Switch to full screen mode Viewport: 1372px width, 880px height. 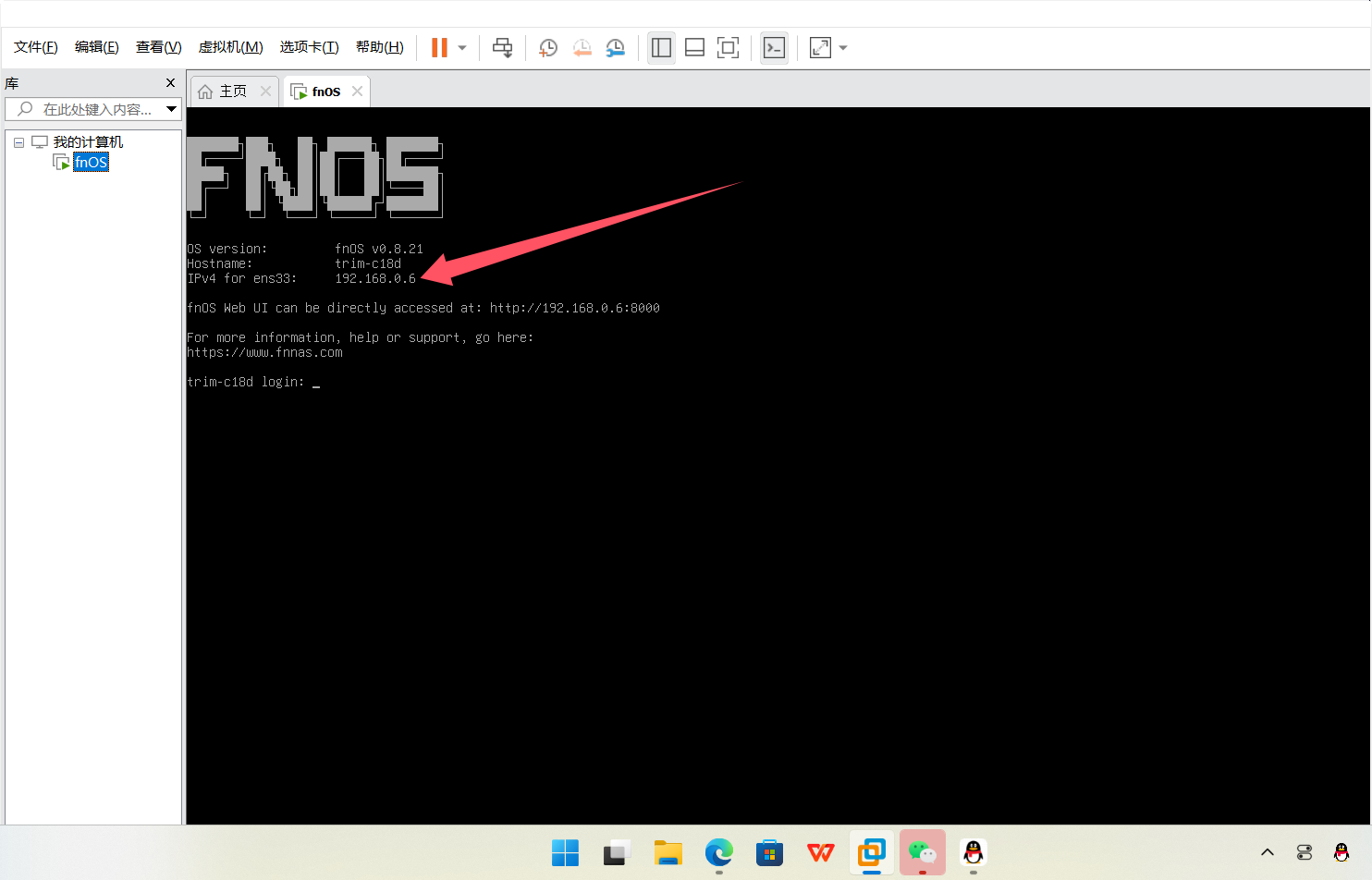[x=729, y=48]
